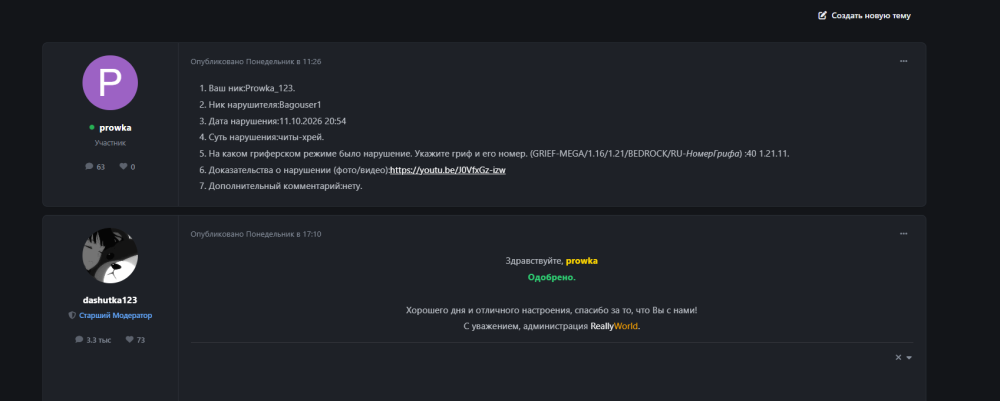Open the prowka username link under avatar

115,128
